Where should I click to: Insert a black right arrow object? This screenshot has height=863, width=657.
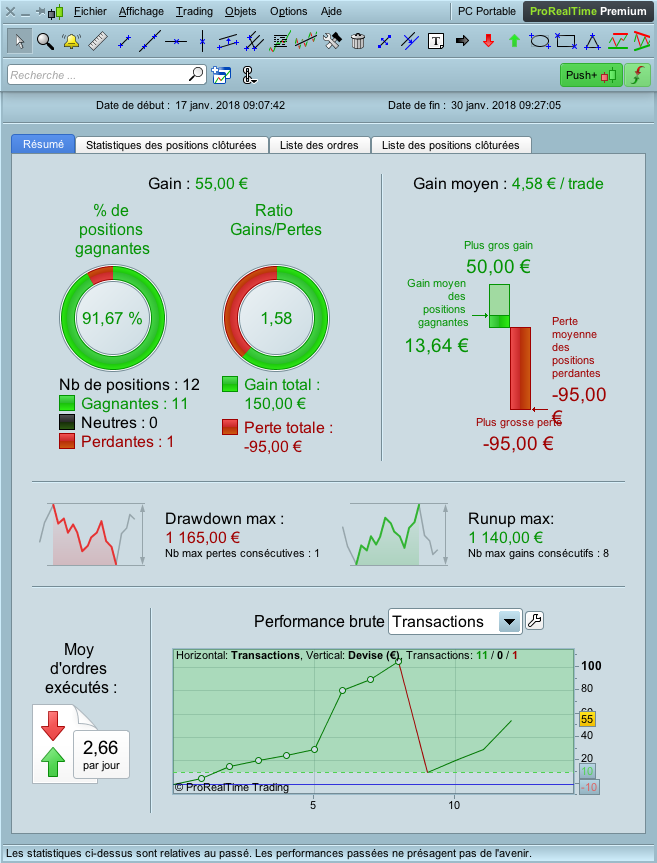coord(462,41)
